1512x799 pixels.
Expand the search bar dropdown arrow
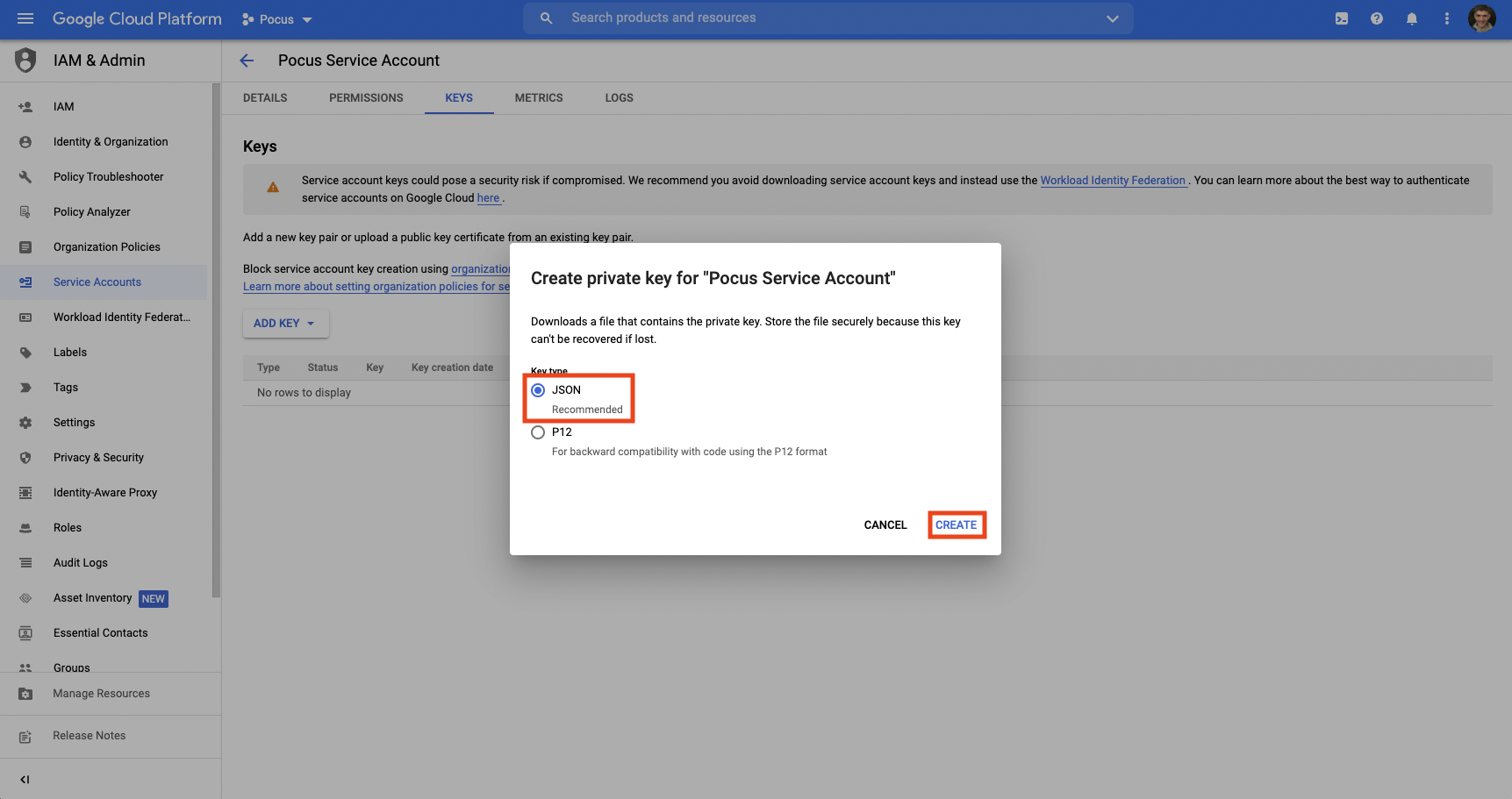[x=1113, y=18]
